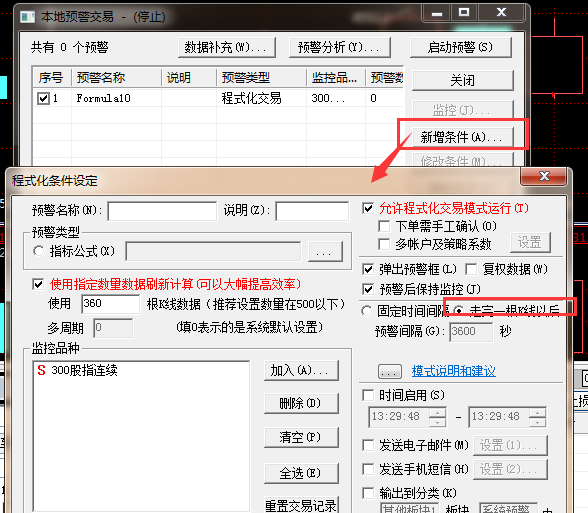Select the 指标公式(X) radio button
Screen dimensions: 588x513
pos(39,251)
